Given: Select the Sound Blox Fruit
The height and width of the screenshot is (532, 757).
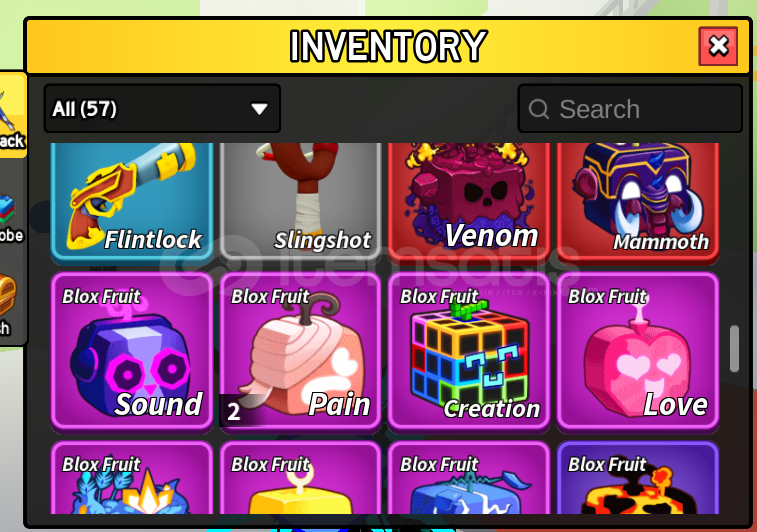Looking at the screenshot, I should tap(132, 350).
